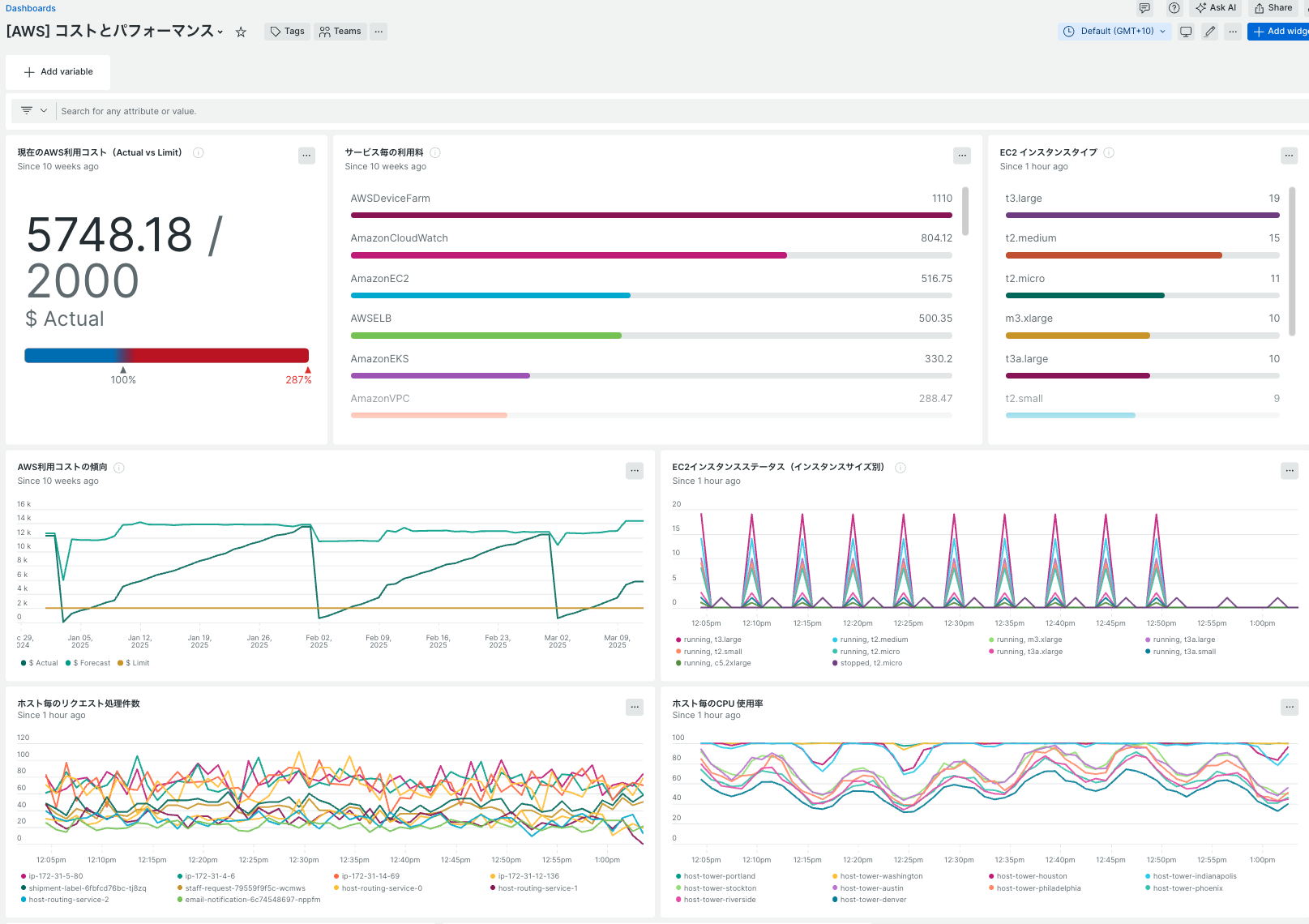Toggle the host-tower-portland legend series

click(x=715, y=876)
